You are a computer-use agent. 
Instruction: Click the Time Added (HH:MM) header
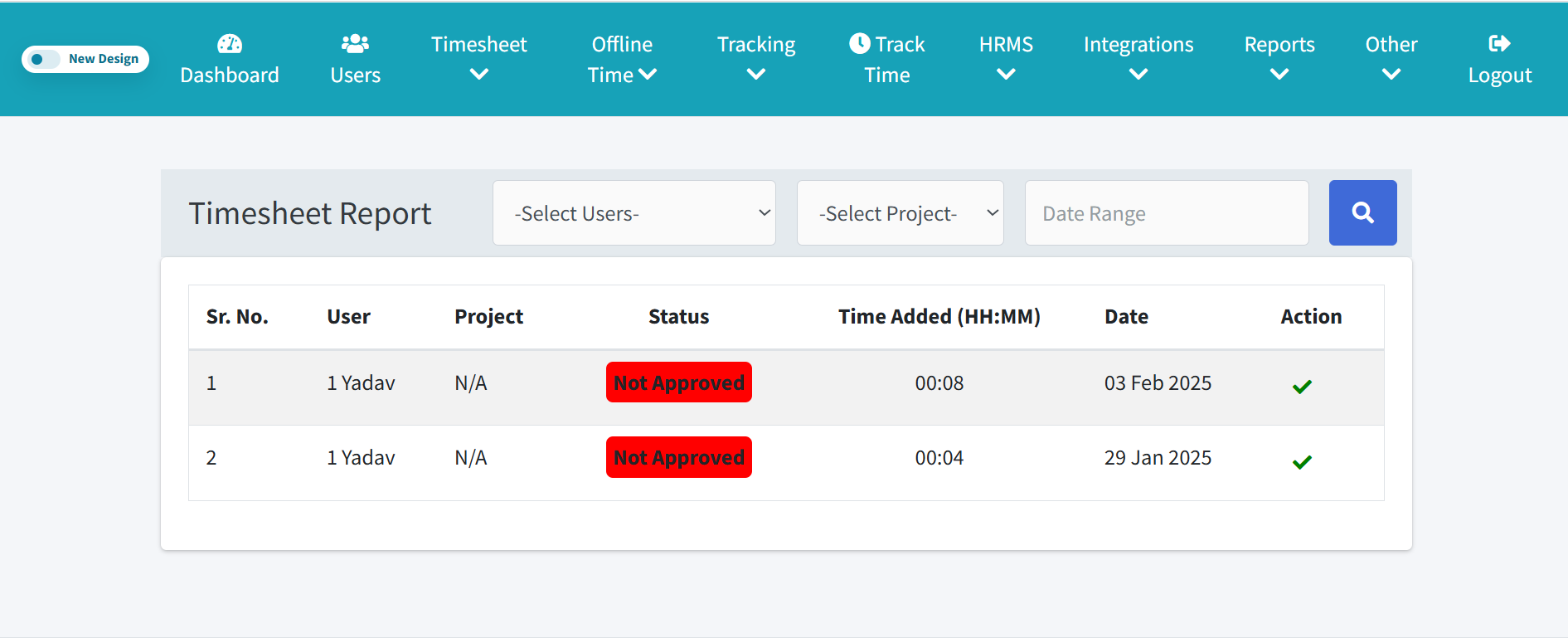[x=939, y=317]
